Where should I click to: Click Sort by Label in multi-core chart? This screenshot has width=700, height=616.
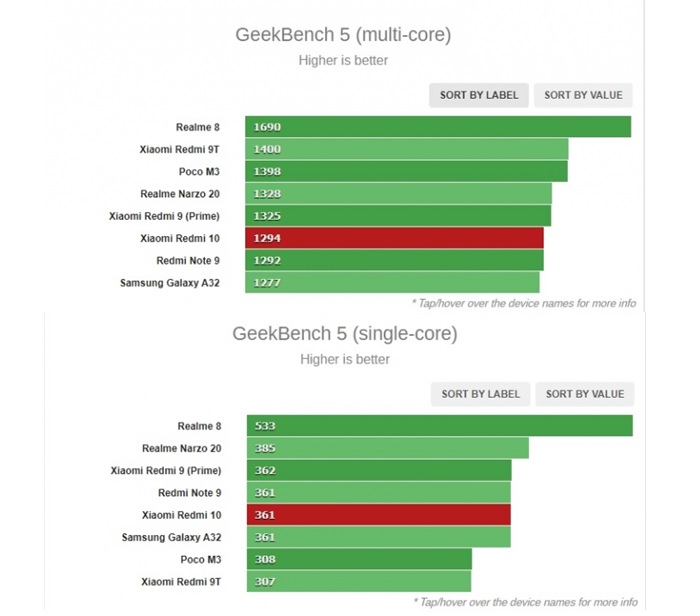coord(479,95)
